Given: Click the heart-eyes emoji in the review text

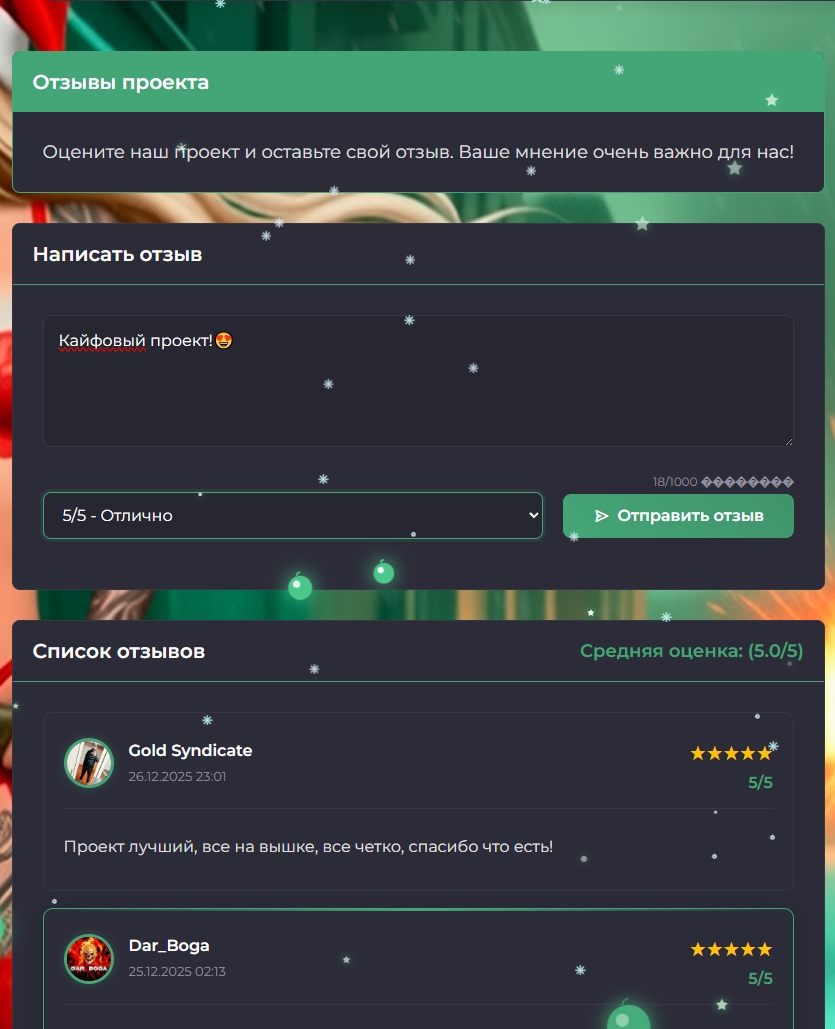Looking at the screenshot, I should coord(224,341).
